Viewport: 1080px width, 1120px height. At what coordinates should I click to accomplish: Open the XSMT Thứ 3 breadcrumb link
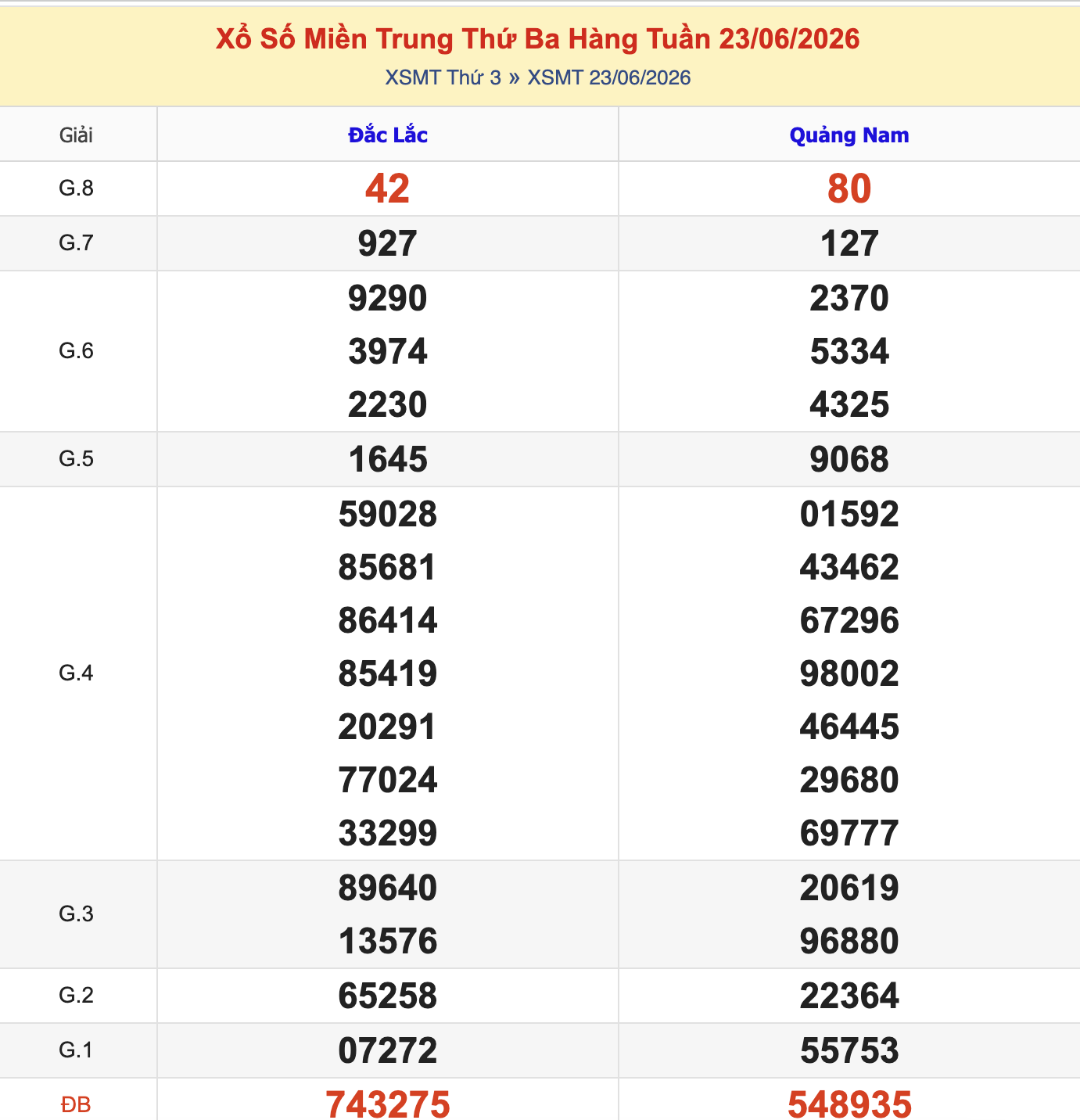pos(443,77)
